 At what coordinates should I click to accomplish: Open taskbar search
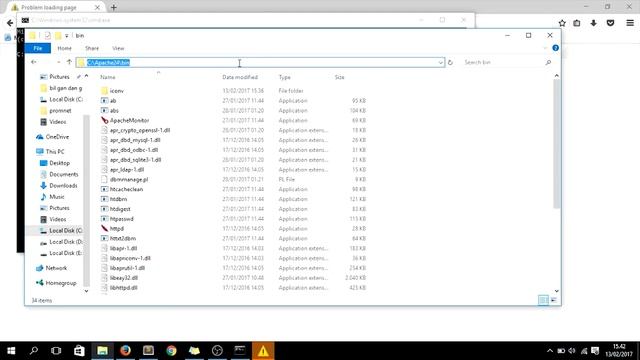click(x=34, y=351)
